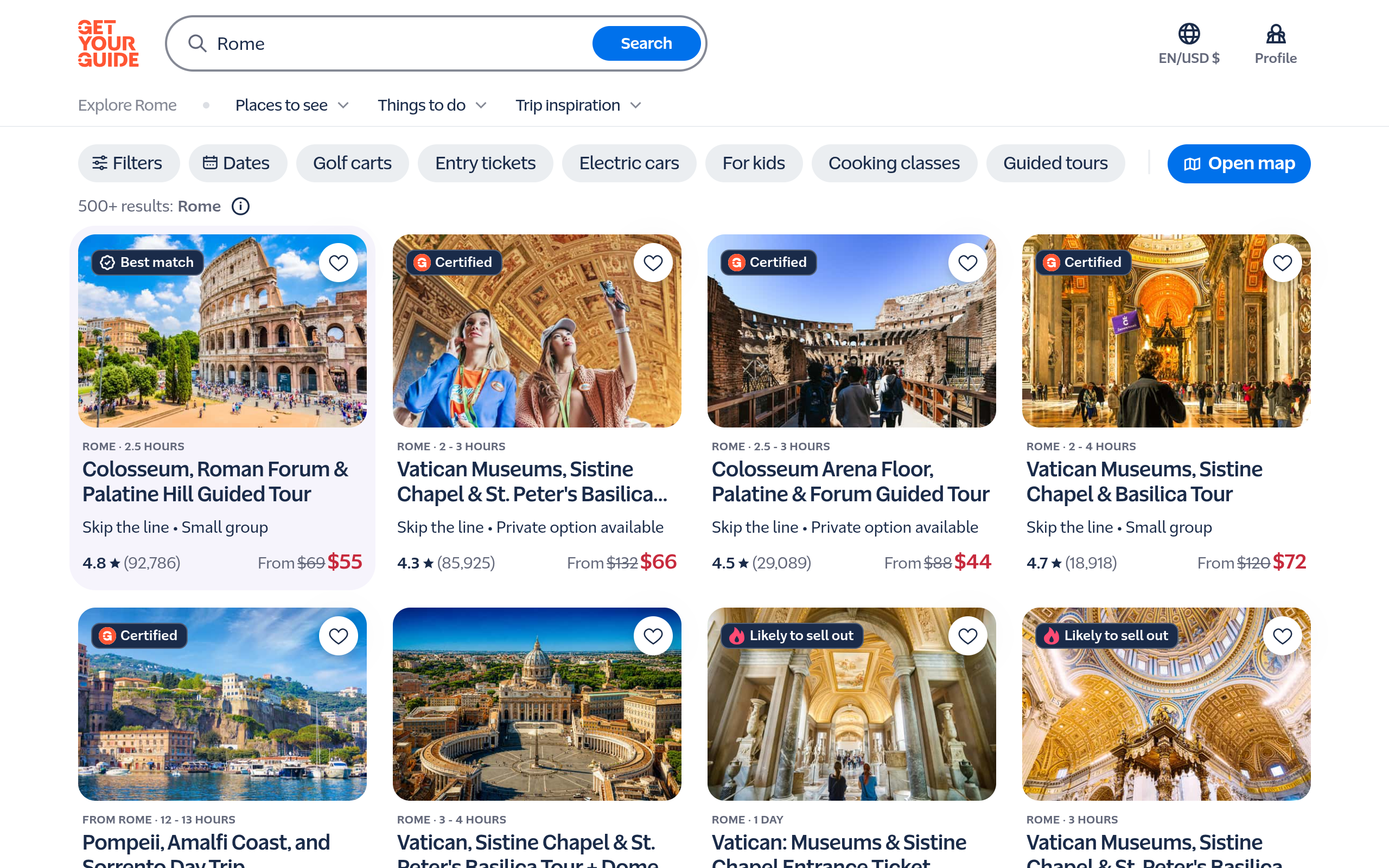Favorite the $66 Vatican Museums tour card
Image resolution: width=1389 pixels, height=868 pixels.
coord(653,263)
